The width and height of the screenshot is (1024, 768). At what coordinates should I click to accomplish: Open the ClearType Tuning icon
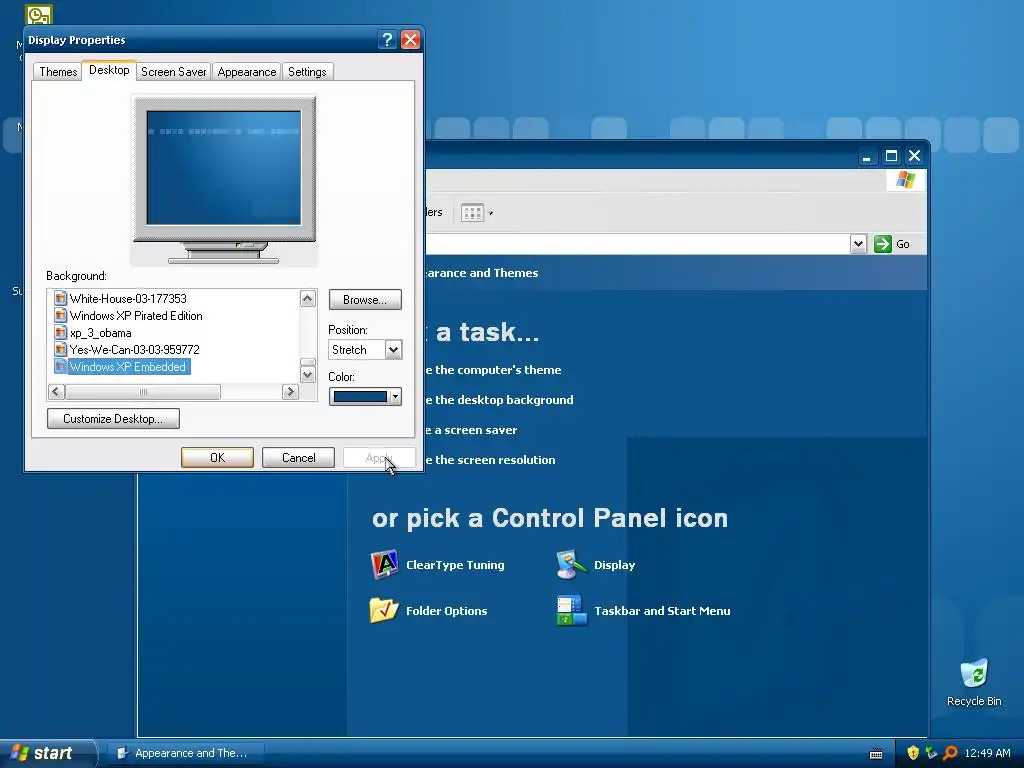click(384, 565)
